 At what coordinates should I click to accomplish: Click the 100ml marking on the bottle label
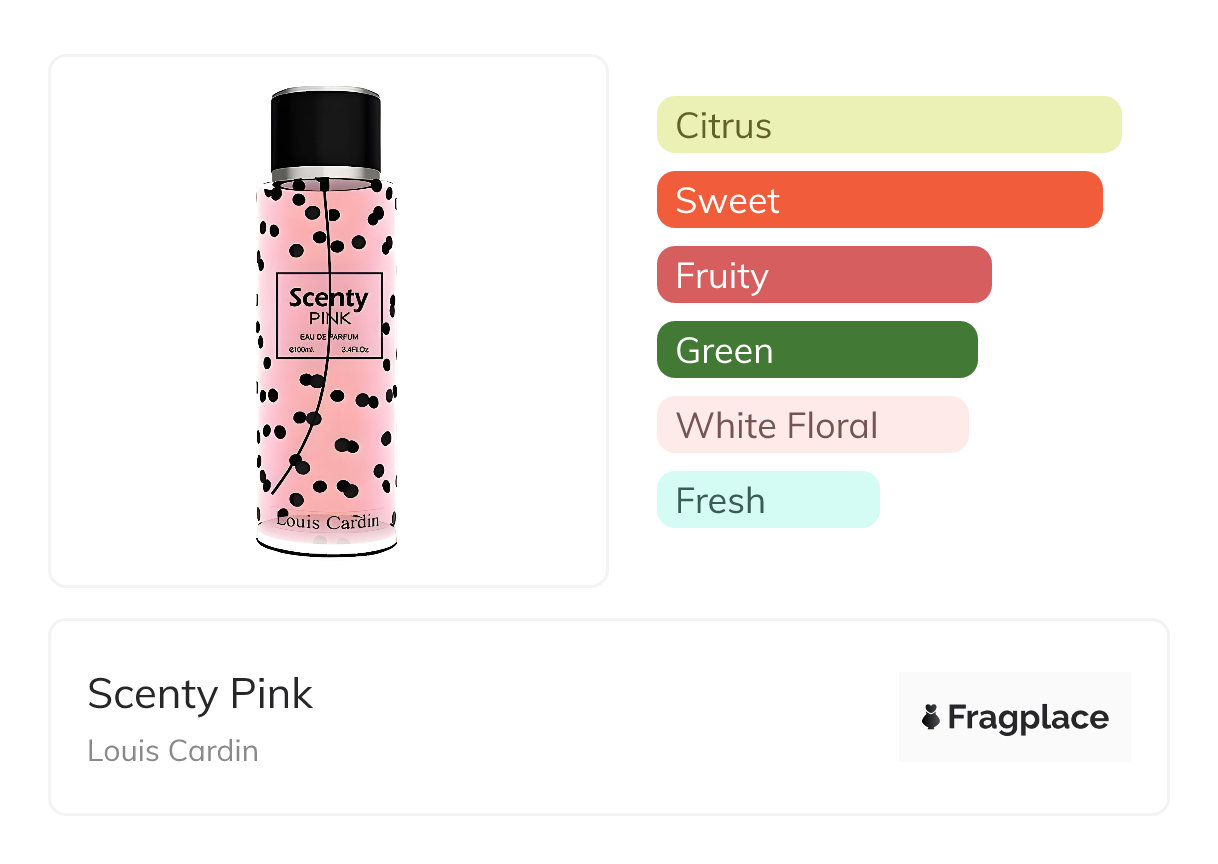pos(302,349)
